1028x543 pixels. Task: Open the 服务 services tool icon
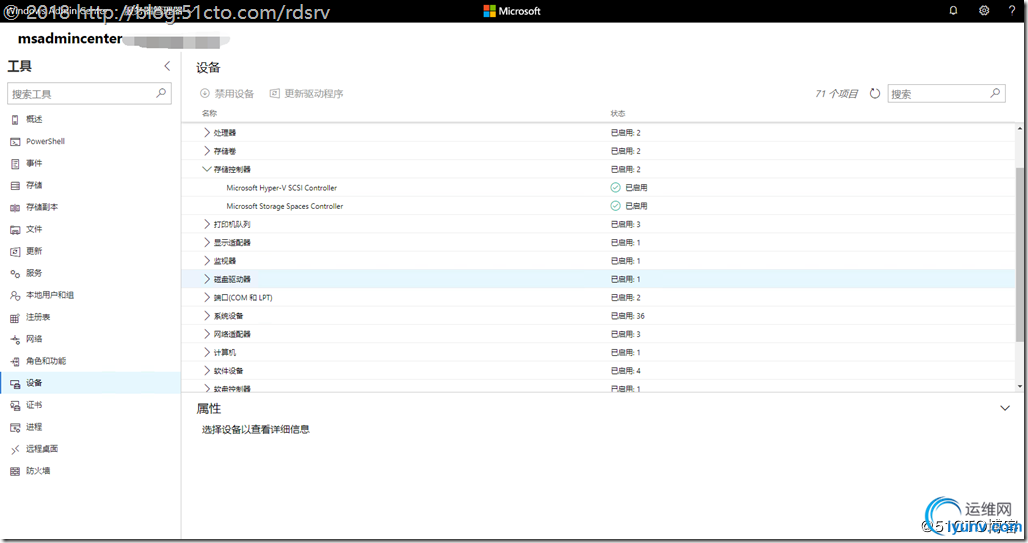tap(15, 273)
